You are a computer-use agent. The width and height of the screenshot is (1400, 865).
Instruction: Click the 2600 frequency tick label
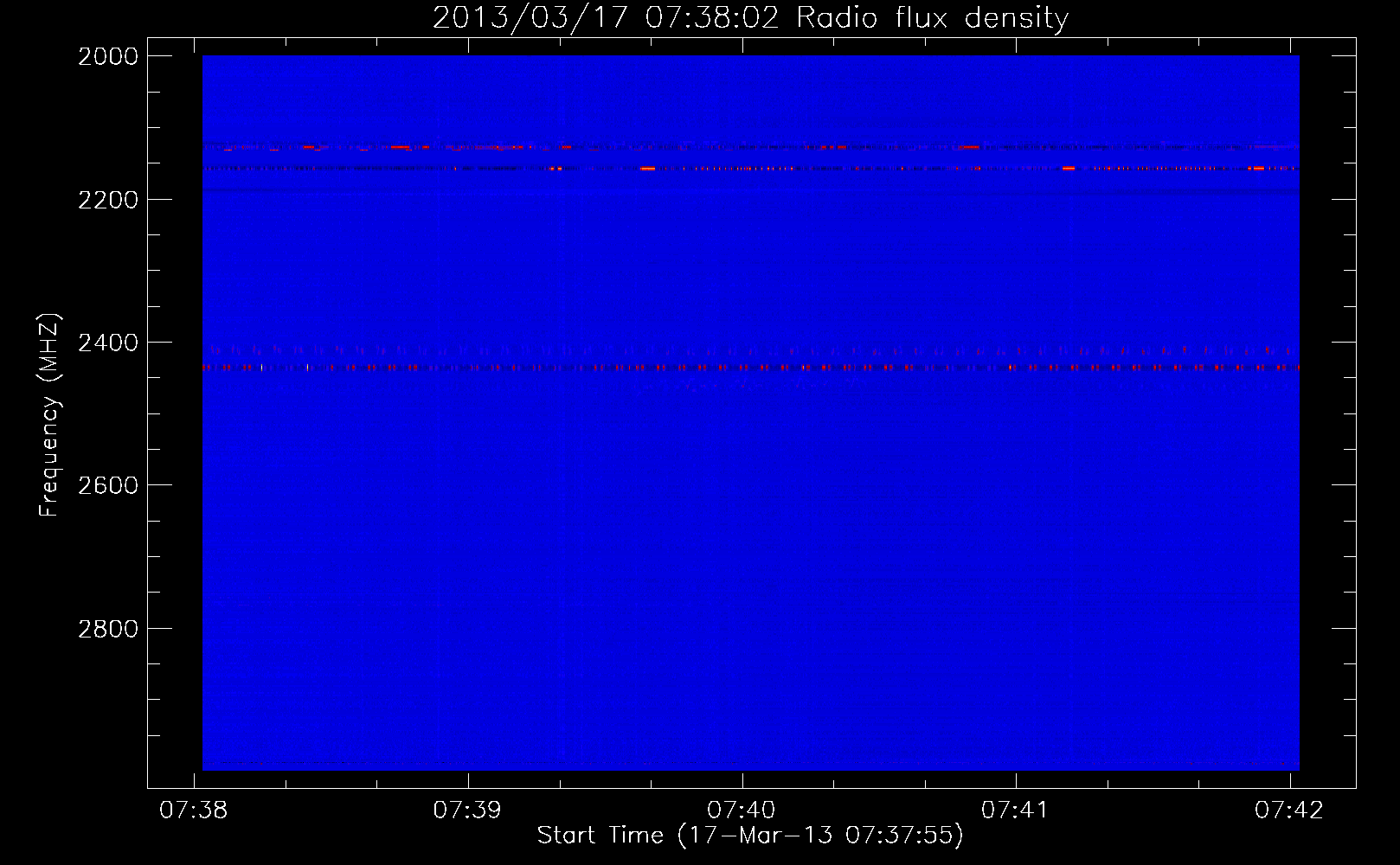[108, 485]
